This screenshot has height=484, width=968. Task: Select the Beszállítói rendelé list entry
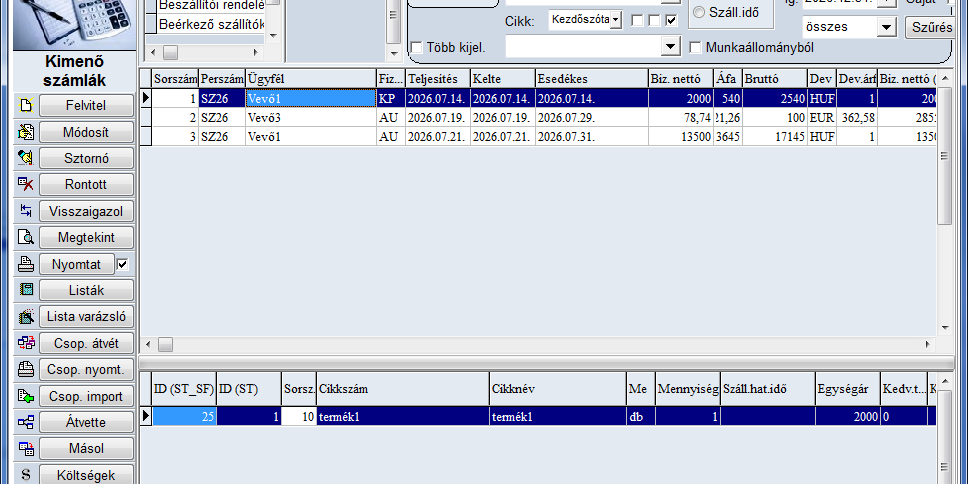(x=211, y=6)
